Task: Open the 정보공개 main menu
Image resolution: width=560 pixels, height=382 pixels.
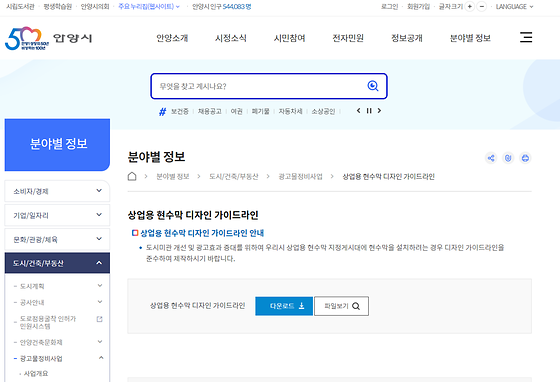Action: click(407, 38)
